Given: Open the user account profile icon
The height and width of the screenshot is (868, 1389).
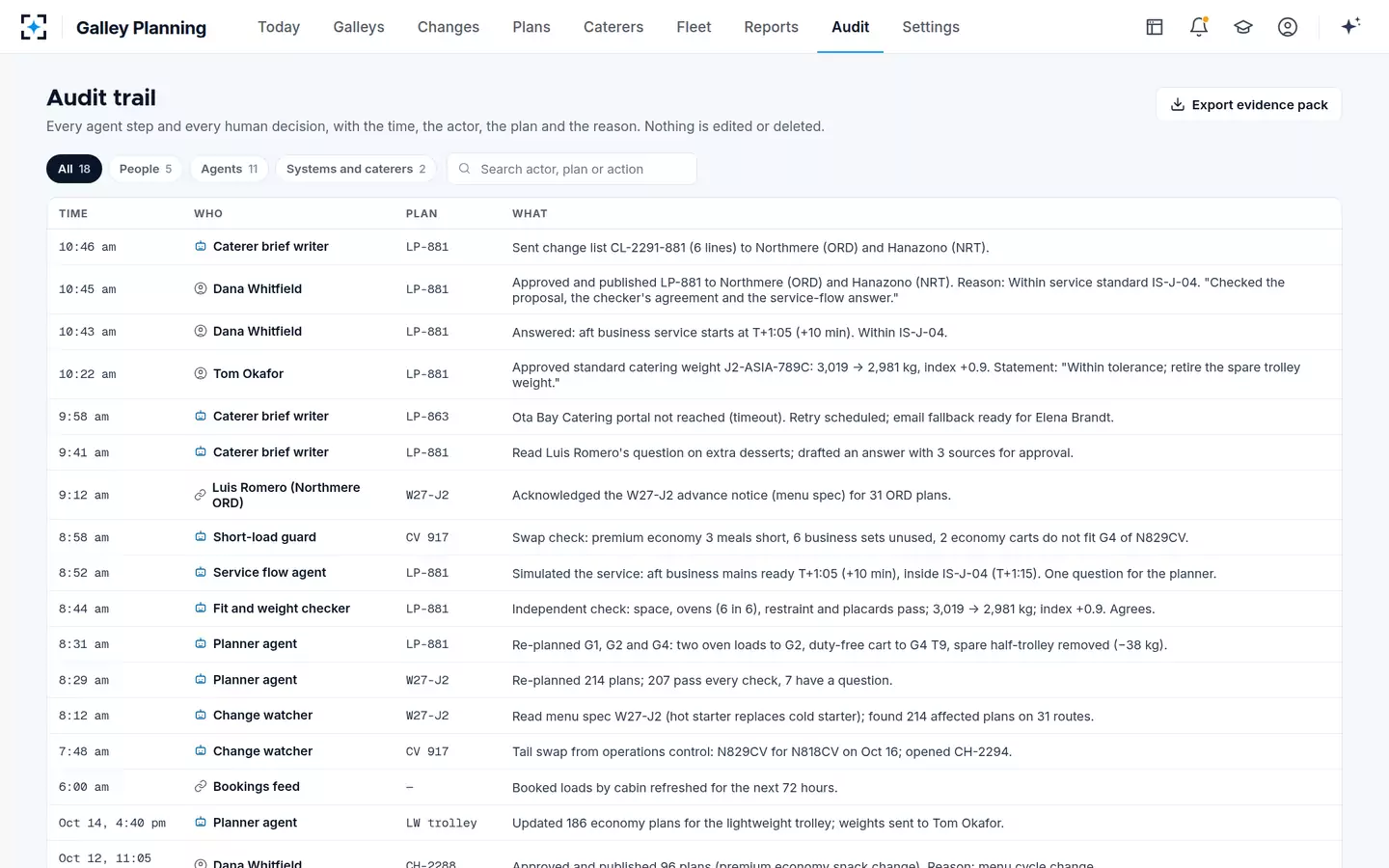Looking at the screenshot, I should click(x=1288, y=27).
